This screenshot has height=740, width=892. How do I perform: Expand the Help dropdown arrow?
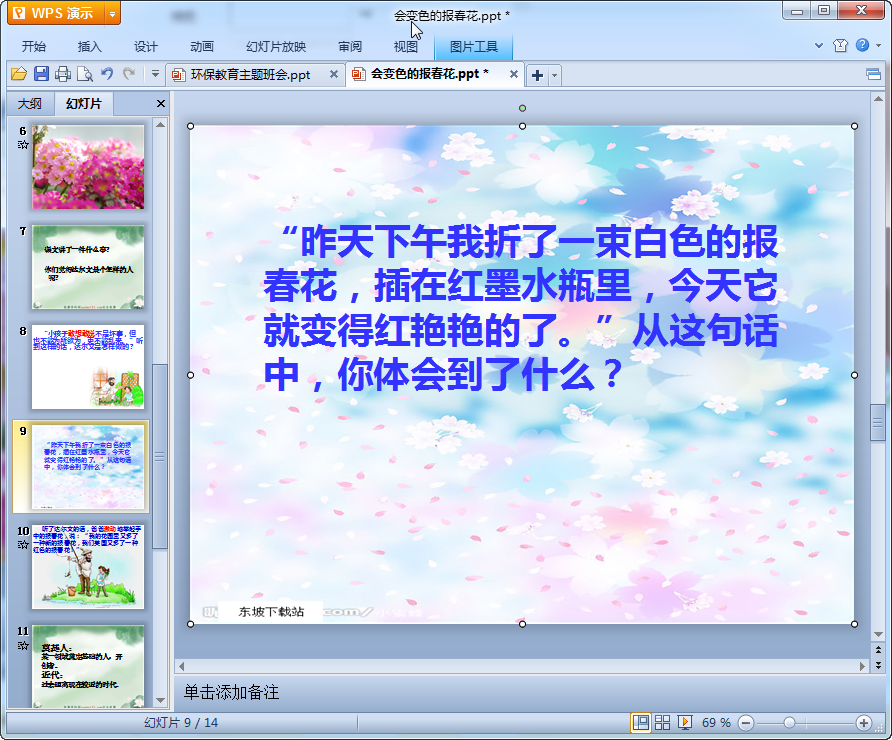[x=878, y=46]
